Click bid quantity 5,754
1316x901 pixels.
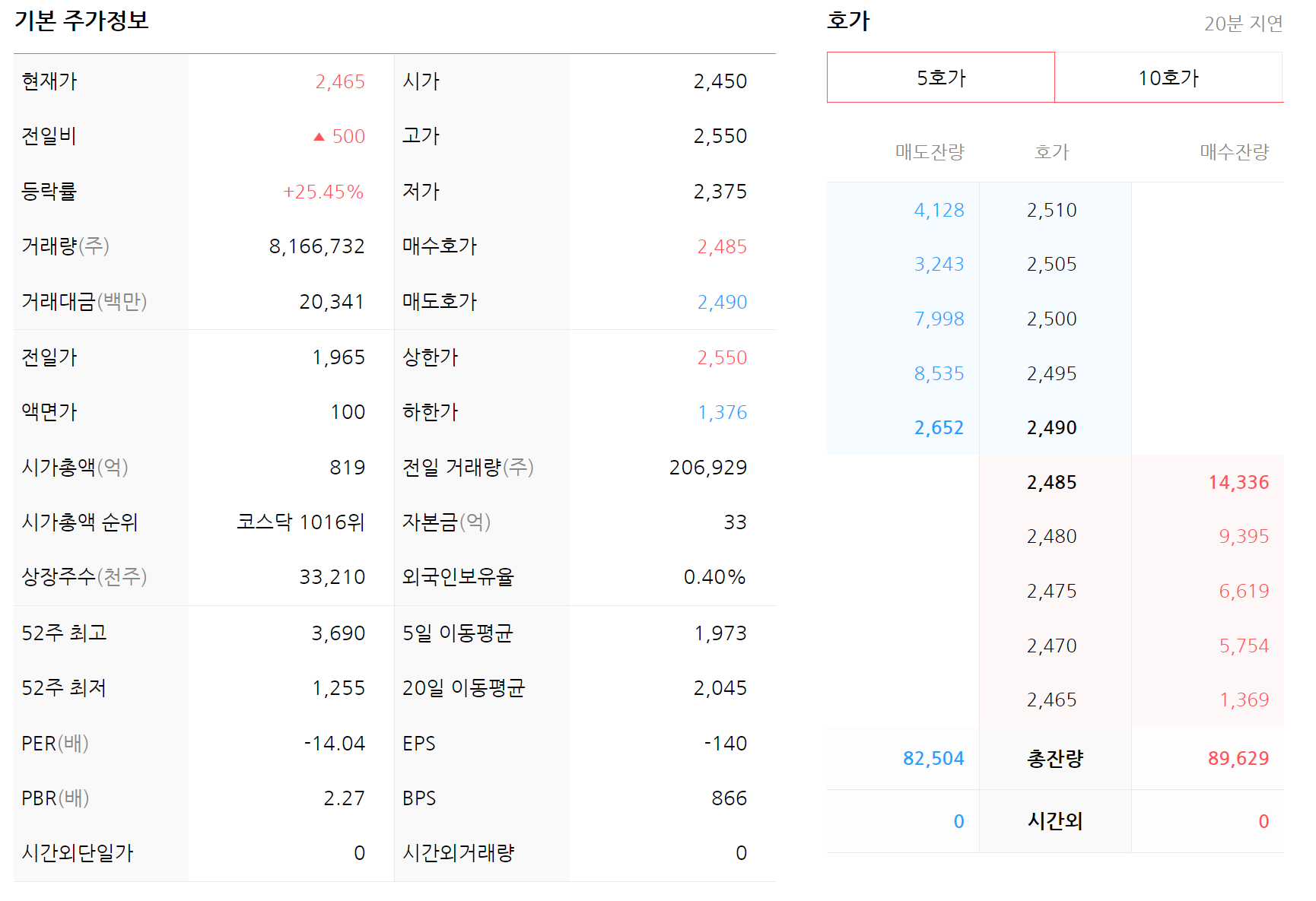point(1244,646)
